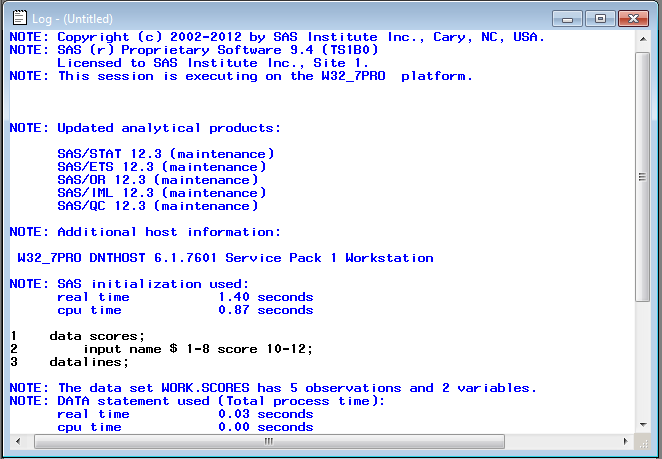
Task: Click the Log (Untitled) title bar text
Action: [73, 18]
